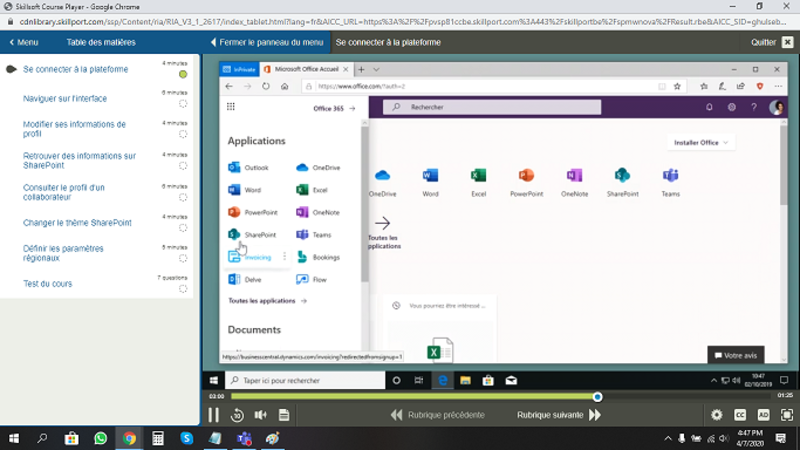The image size is (800, 450).
Task: Show hidden tray icons chevron
Action: click(x=667, y=438)
